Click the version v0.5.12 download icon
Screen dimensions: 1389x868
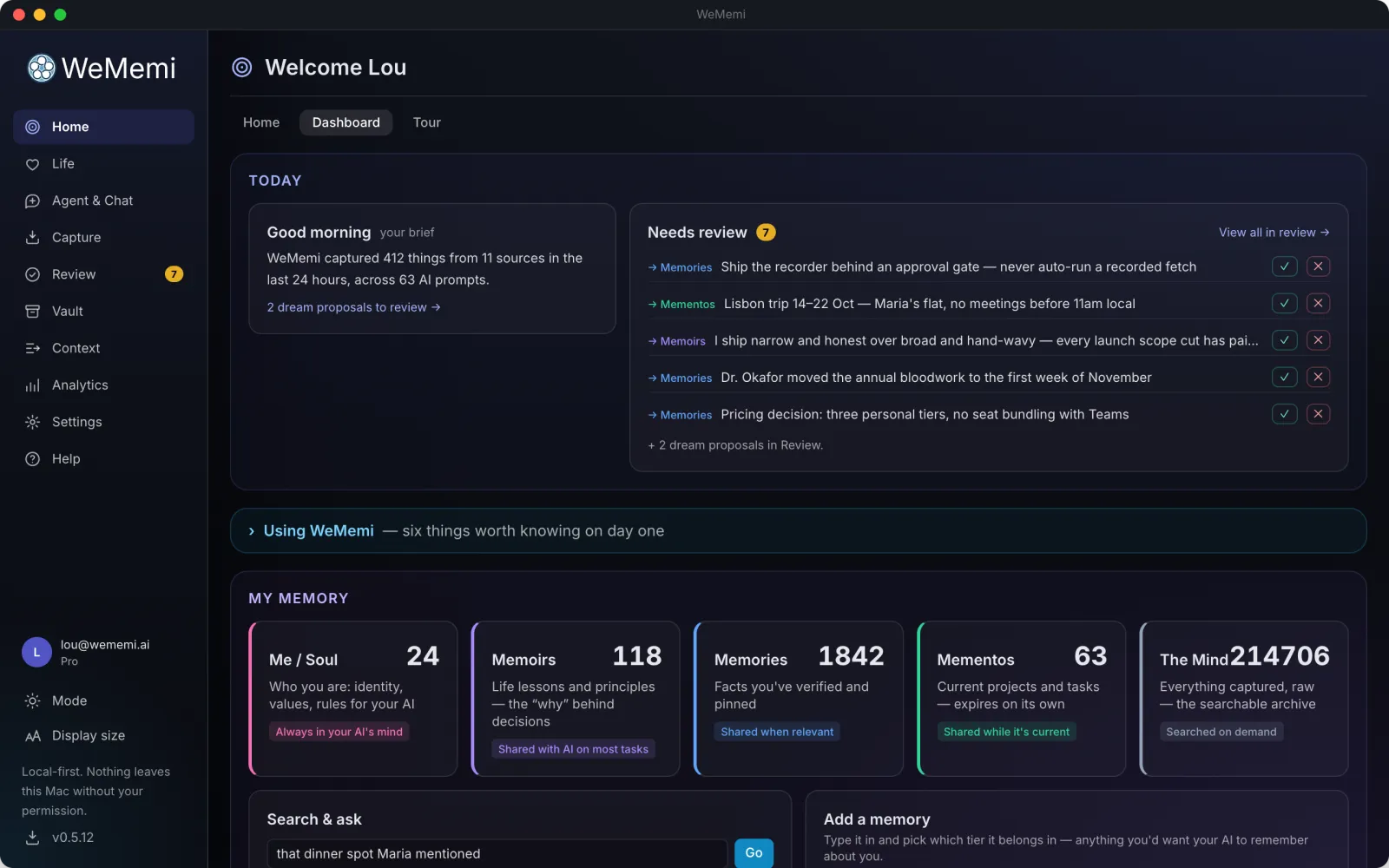[32, 838]
